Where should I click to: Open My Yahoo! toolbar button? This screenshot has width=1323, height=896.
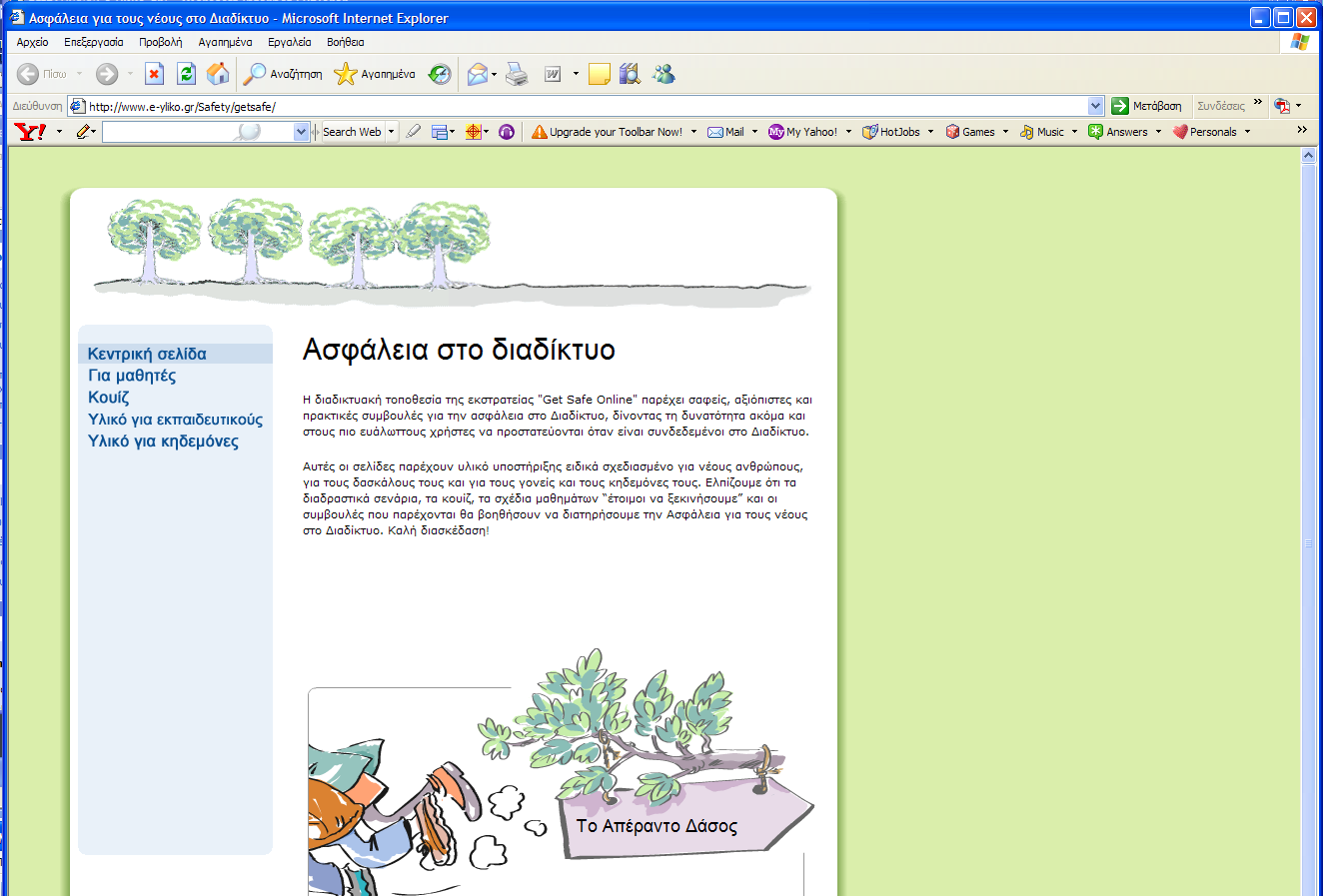pos(802,132)
